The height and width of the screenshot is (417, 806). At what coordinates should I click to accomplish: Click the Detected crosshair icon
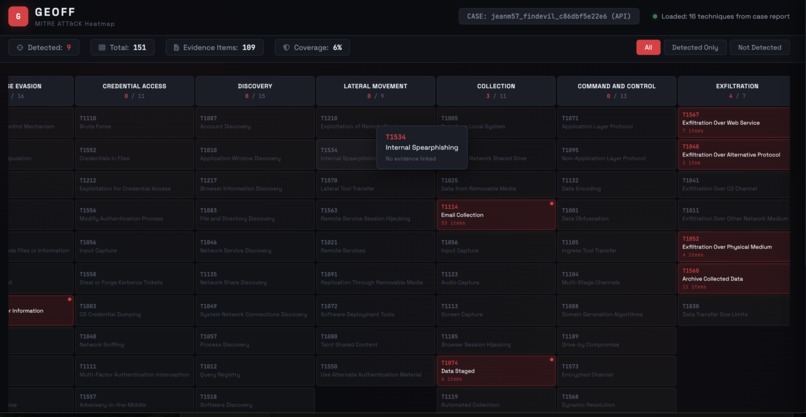point(20,47)
